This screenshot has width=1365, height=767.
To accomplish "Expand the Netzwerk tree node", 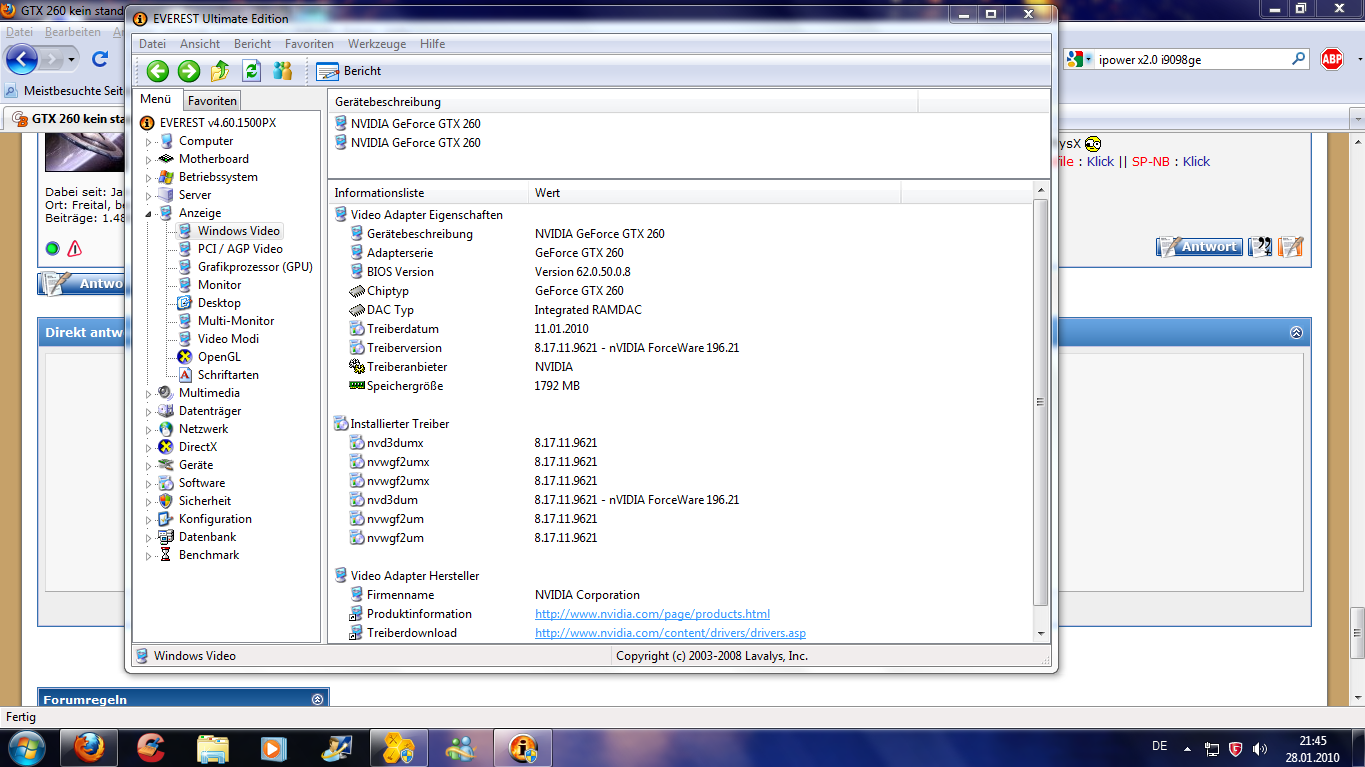I will pyautogui.click(x=149, y=430).
